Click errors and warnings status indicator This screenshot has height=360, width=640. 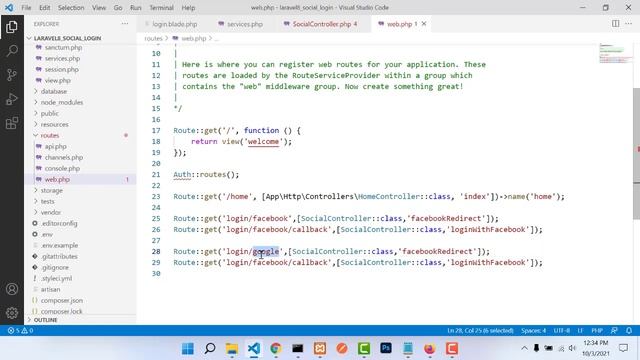click(20, 330)
